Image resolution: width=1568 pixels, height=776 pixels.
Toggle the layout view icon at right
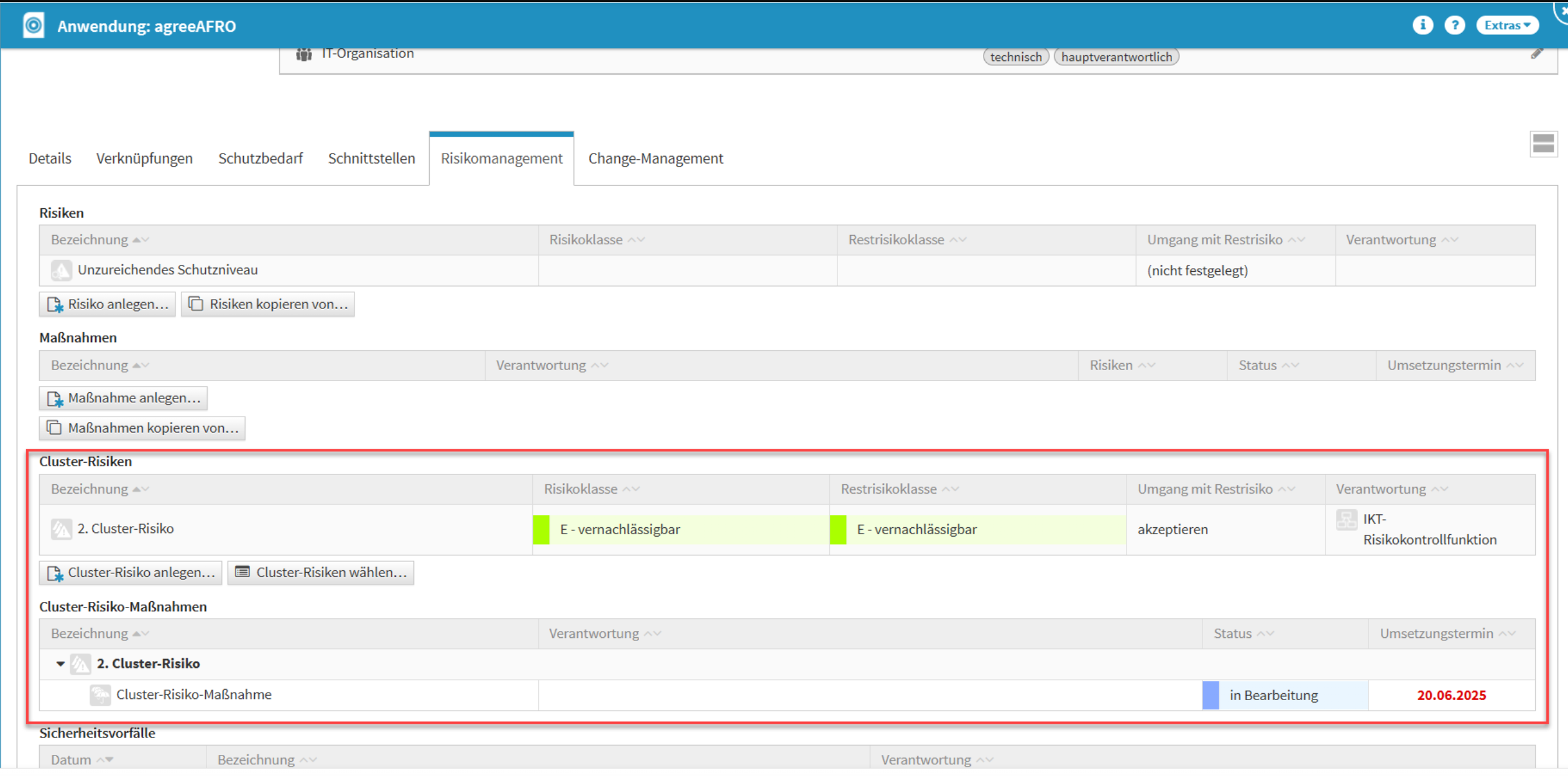tap(1543, 144)
